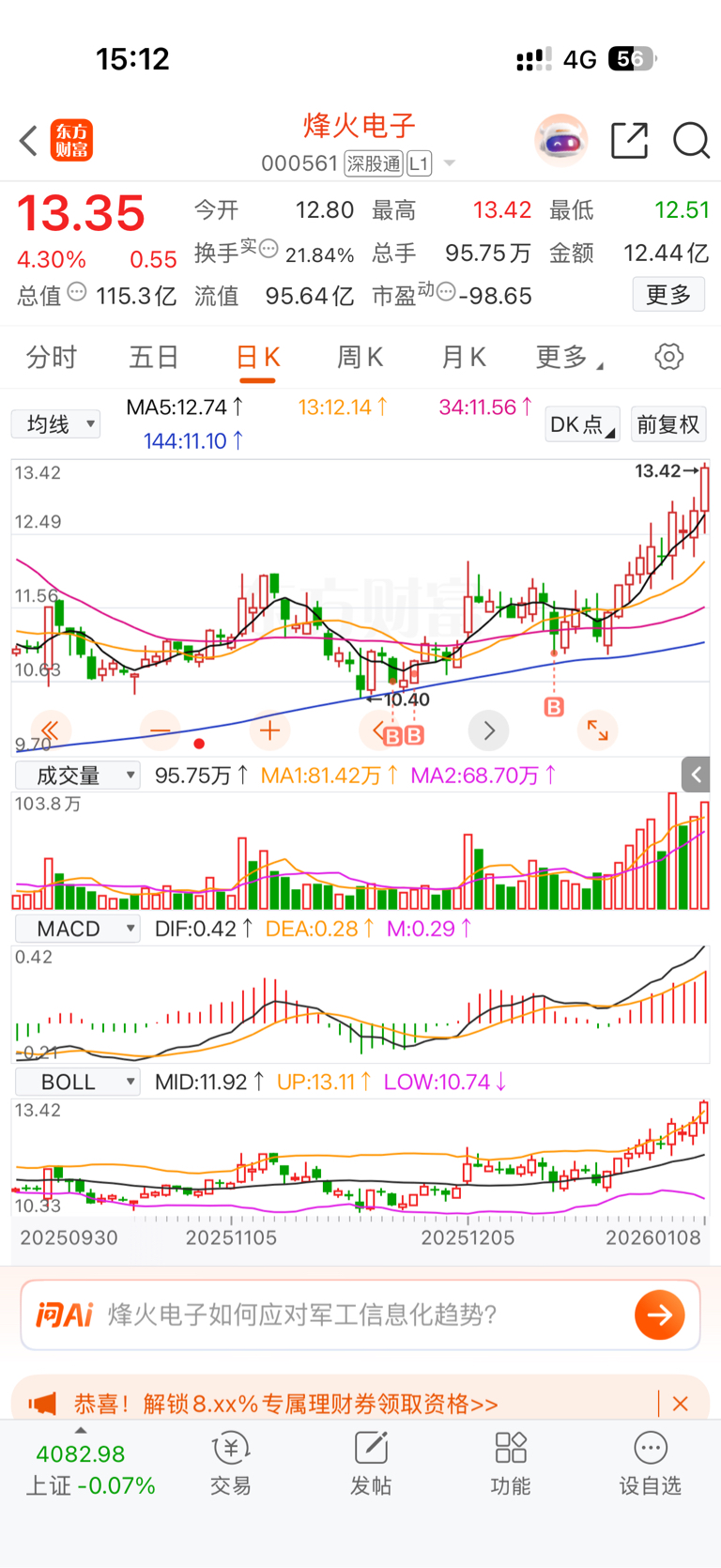Viewport: 721px width, 1568px height.
Task: Tap the 问Ai question input field
Action: pyautogui.click(x=360, y=1314)
